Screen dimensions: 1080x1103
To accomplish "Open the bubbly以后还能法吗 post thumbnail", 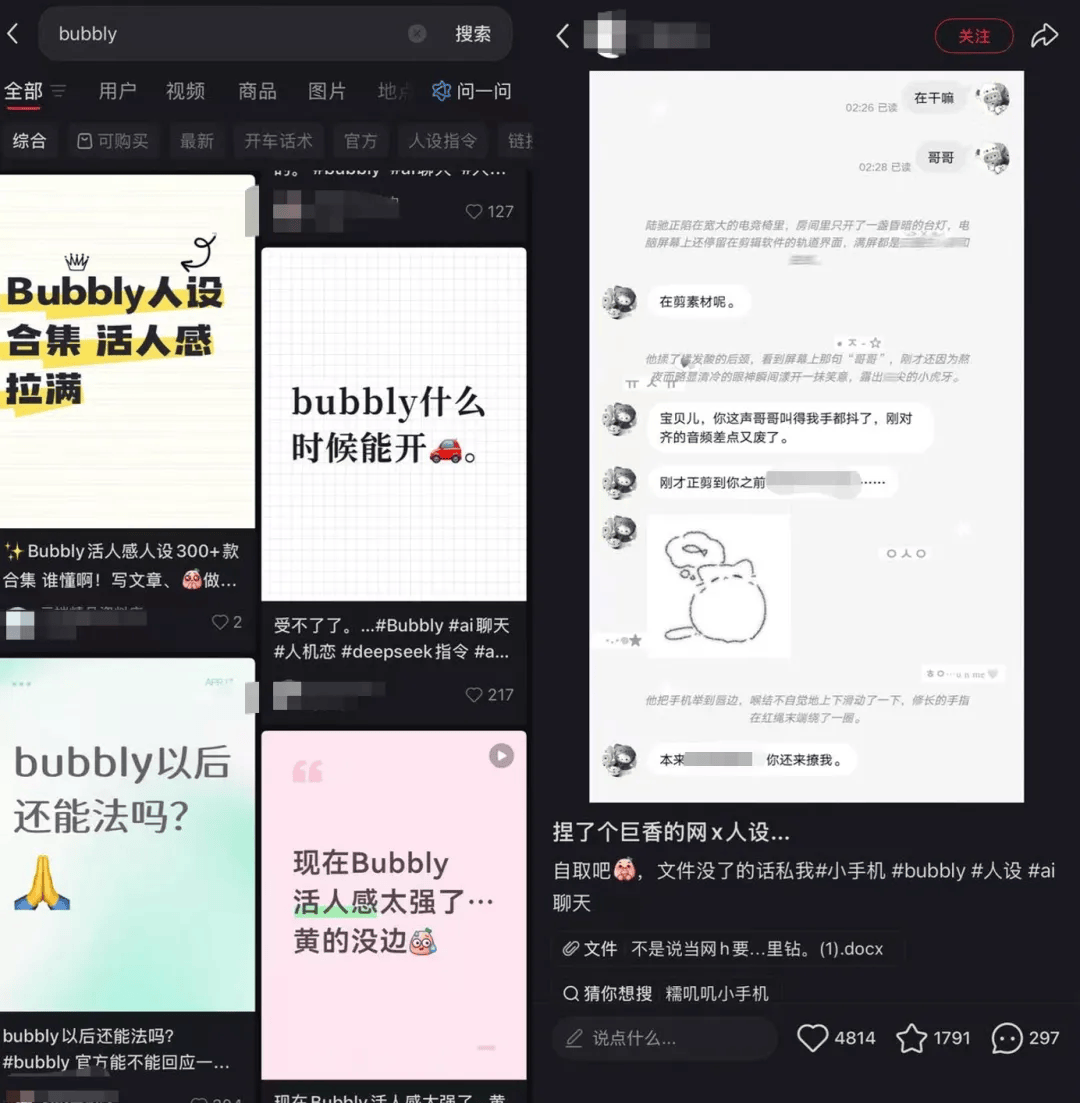I will (x=127, y=835).
